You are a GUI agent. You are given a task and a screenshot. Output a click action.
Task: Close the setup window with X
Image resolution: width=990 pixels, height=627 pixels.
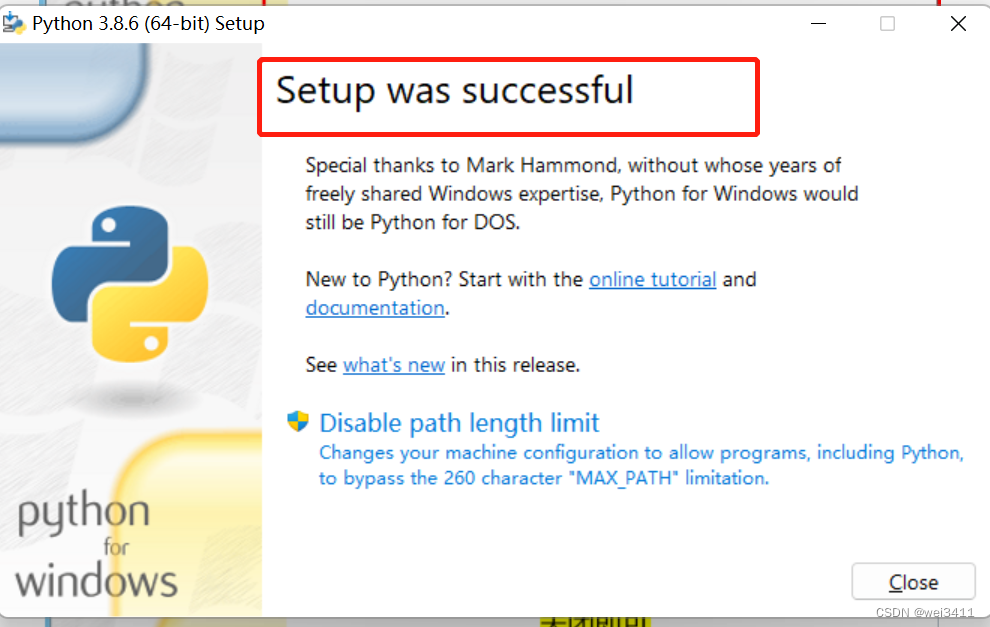[x=958, y=23]
